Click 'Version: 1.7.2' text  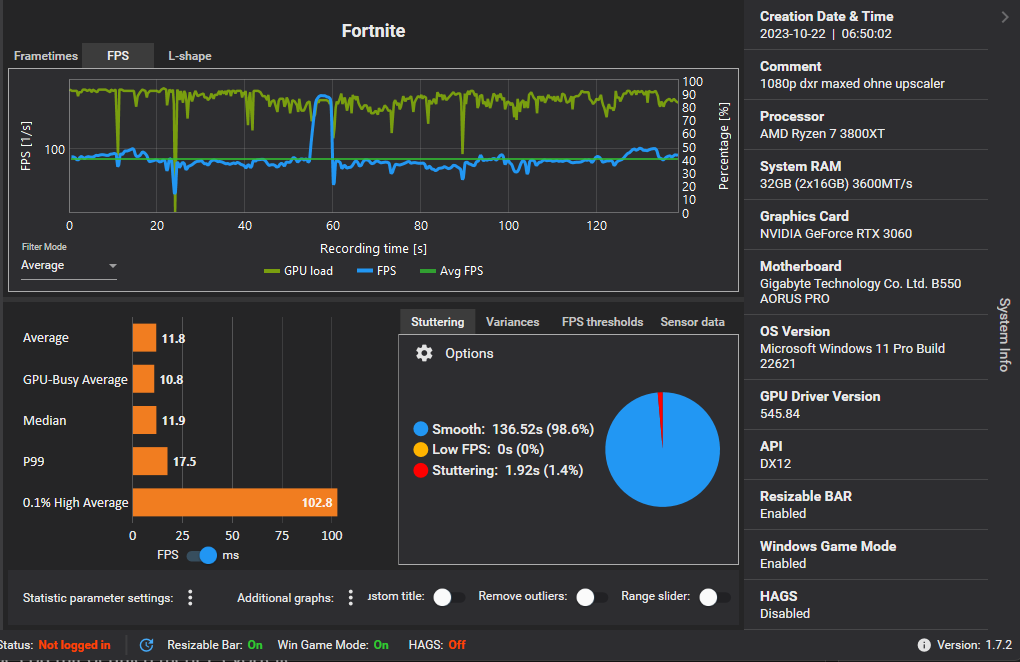(x=974, y=645)
